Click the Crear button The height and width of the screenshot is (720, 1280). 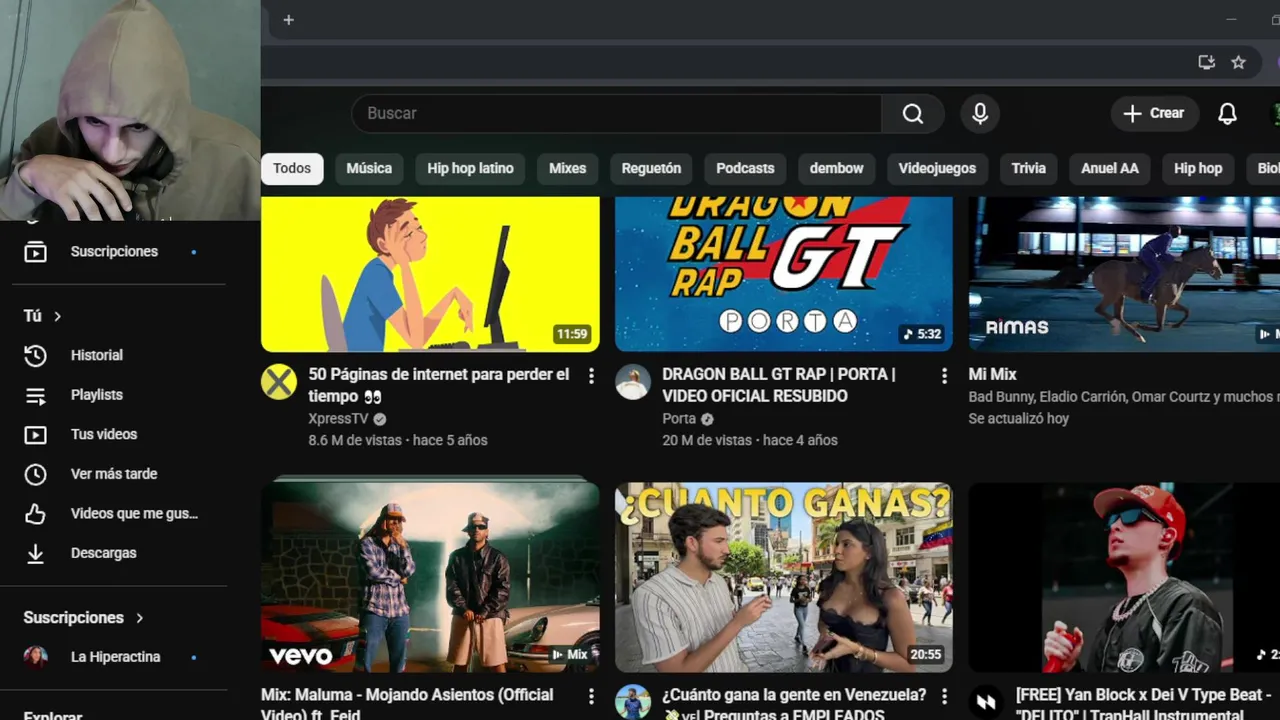(x=1154, y=113)
